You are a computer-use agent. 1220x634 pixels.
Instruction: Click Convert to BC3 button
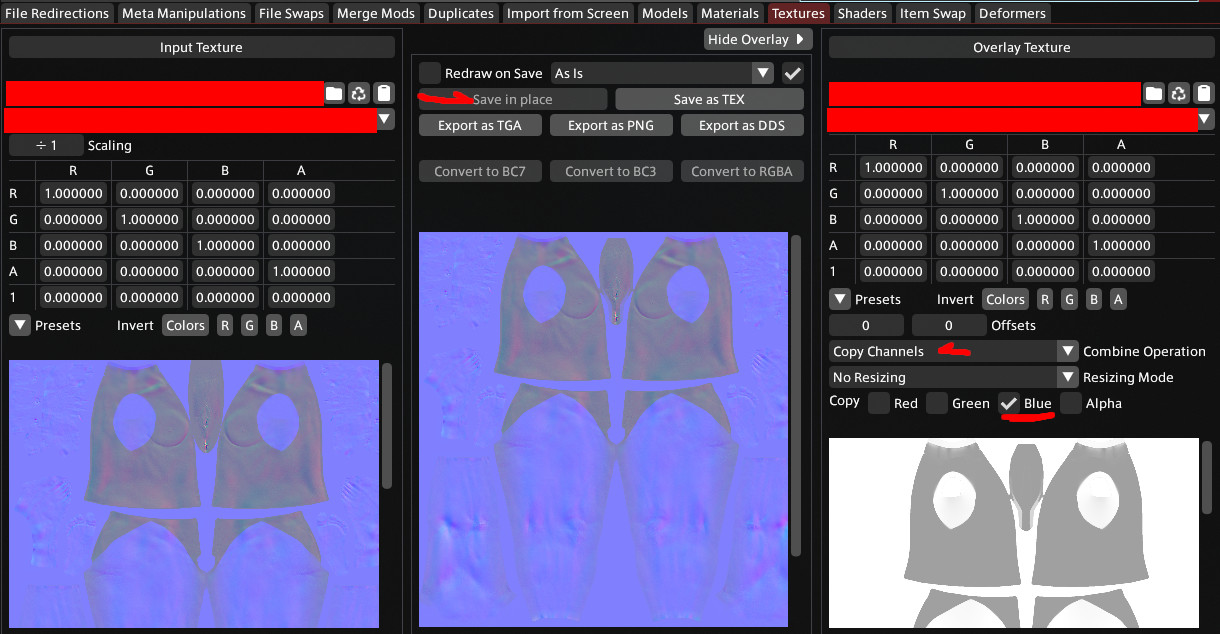[610, 171]
